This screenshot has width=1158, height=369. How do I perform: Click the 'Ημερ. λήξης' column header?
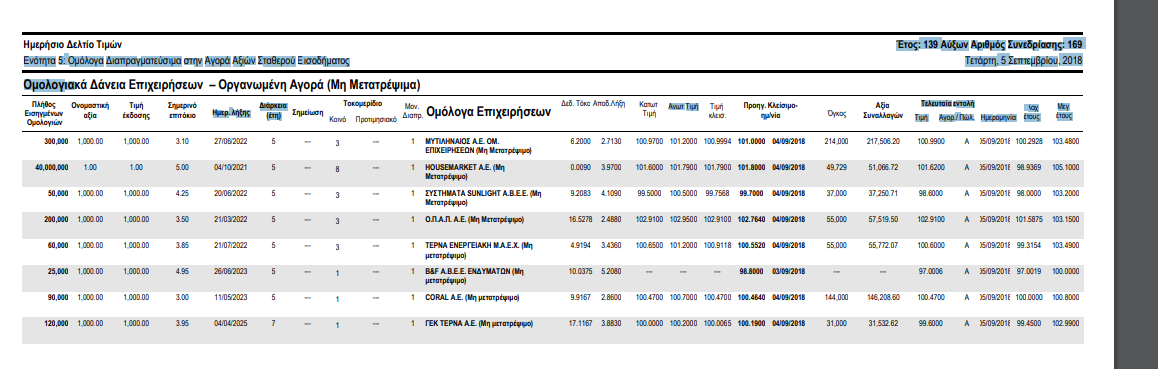coord(231,114)
